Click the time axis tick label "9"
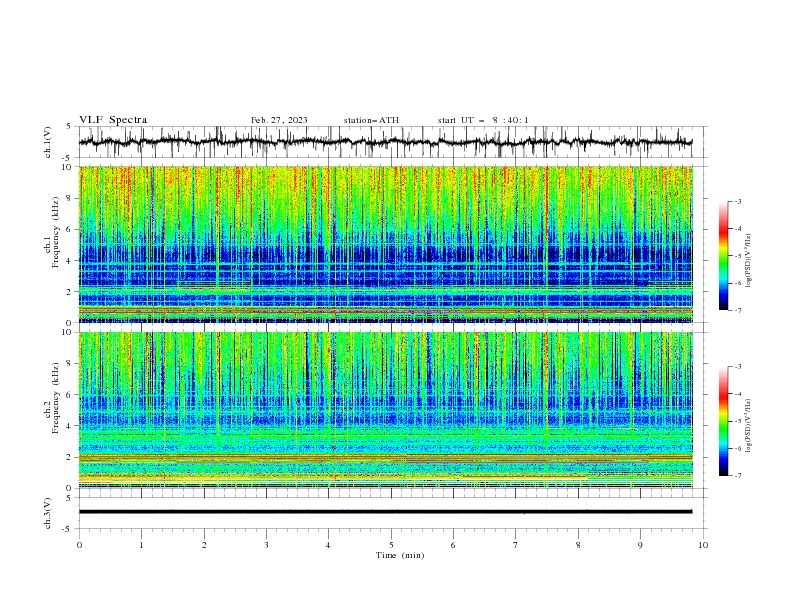Image resolution: width=792 pixels, height=612 pixels. (x=640, y=545)
